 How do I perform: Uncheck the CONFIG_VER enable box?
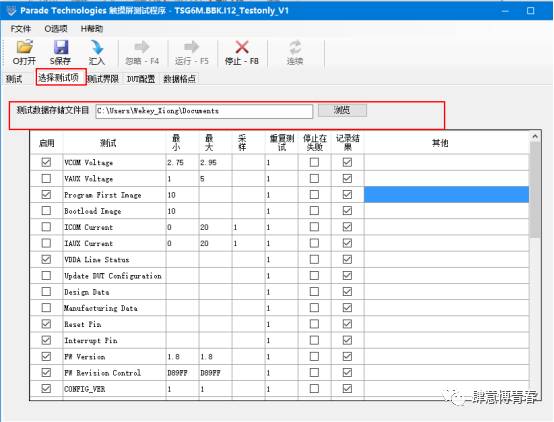46,389
